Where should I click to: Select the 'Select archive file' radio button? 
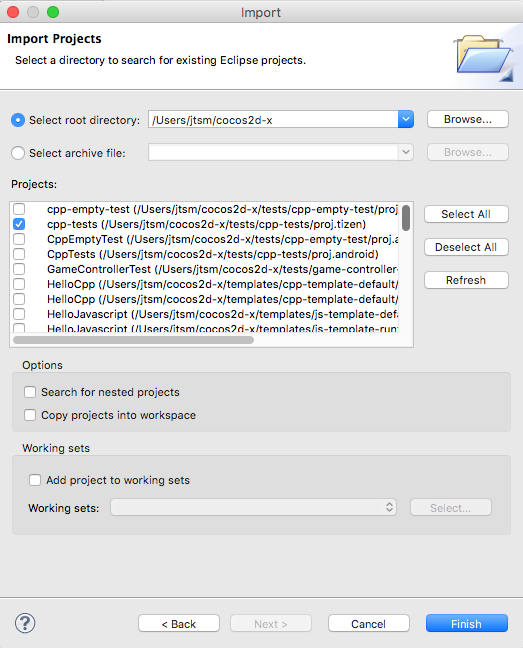(18, 153)
